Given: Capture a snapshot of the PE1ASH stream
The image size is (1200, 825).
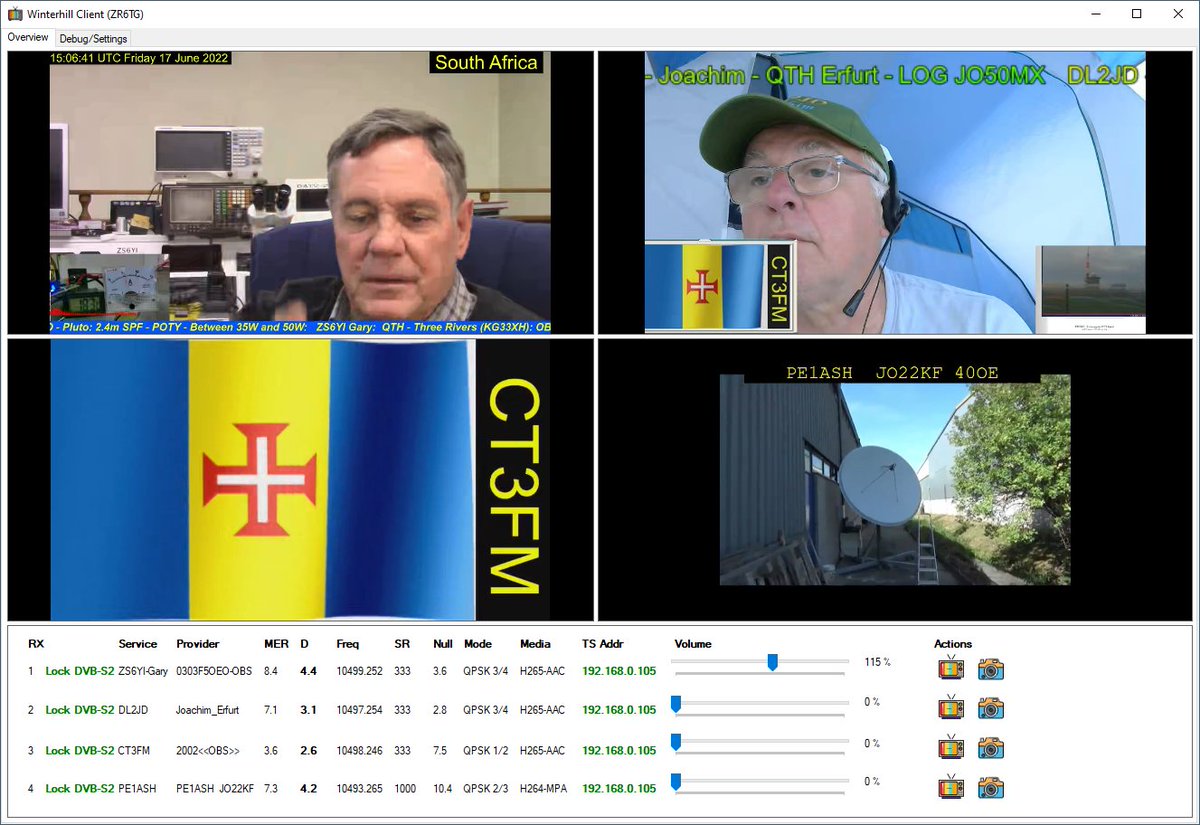Looking at the screenshot, I should (990, 787).
